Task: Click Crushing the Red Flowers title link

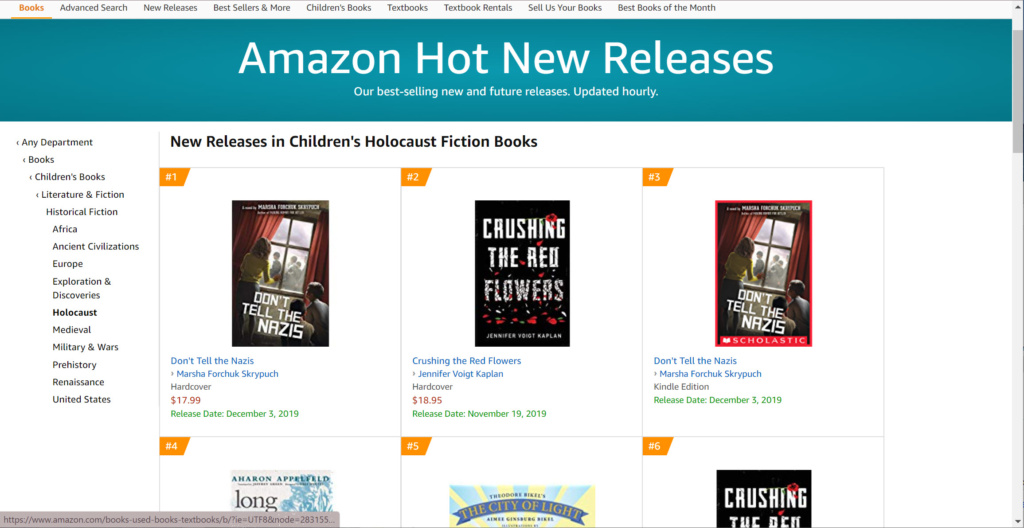Action: (x=466, y=361)
